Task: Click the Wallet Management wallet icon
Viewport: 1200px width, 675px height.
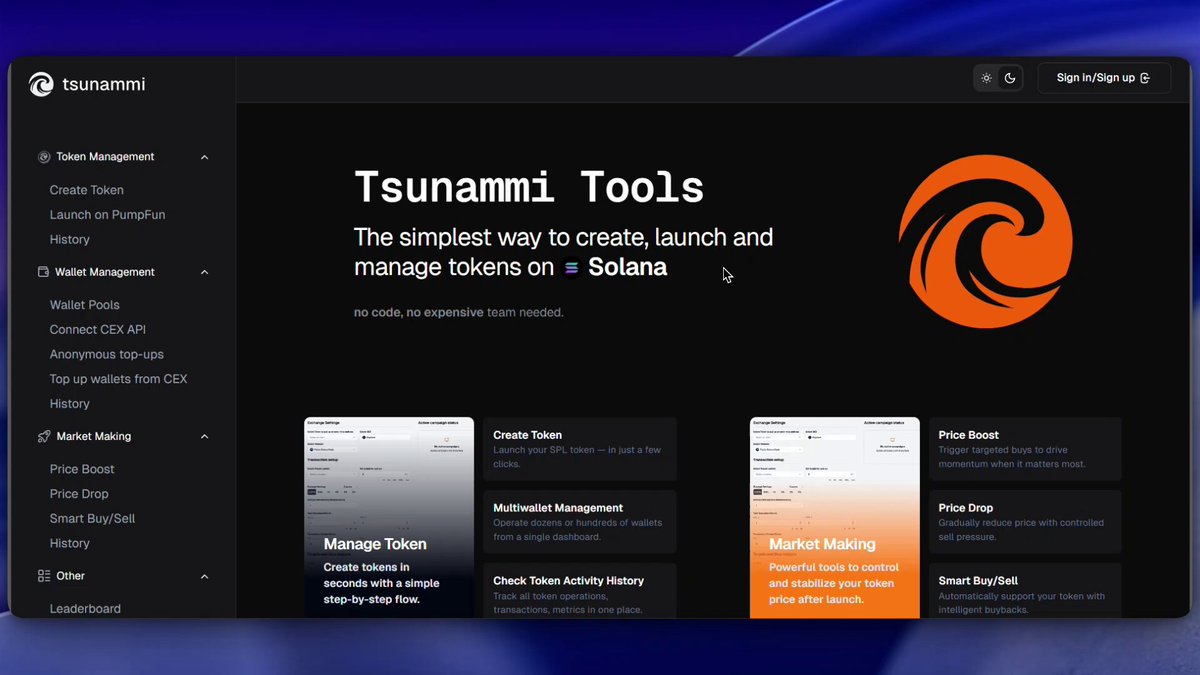Action: click(x=44, y=272)
